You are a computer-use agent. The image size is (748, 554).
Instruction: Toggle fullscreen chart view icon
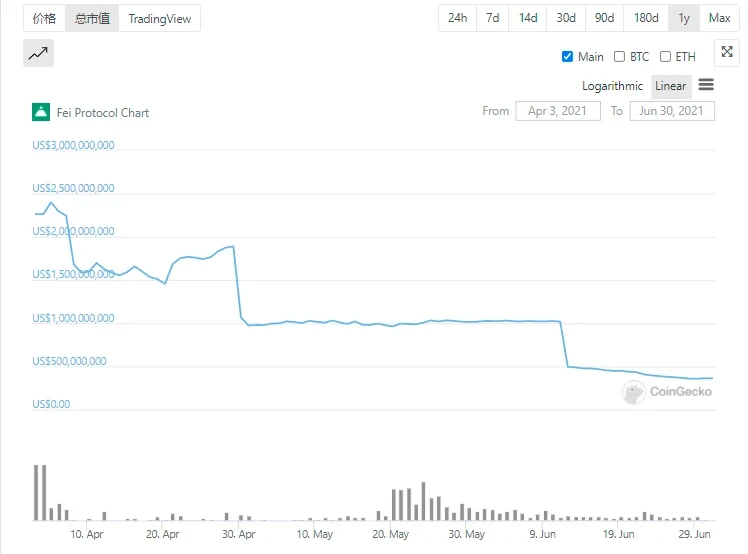coord(727,54)
